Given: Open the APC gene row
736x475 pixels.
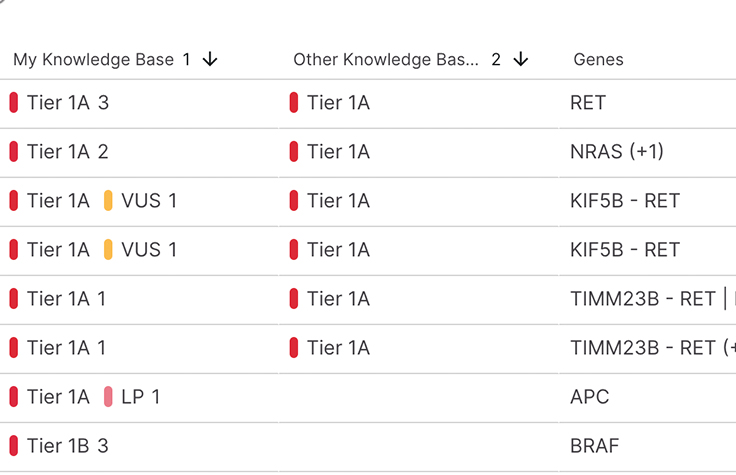Looking at the screenshot, I should (x=589, y=397).
